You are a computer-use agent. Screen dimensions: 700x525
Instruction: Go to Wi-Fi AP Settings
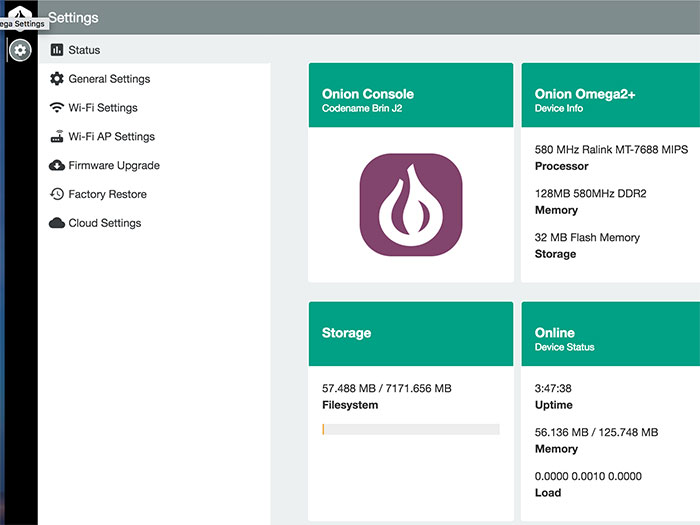click(154, 136)
